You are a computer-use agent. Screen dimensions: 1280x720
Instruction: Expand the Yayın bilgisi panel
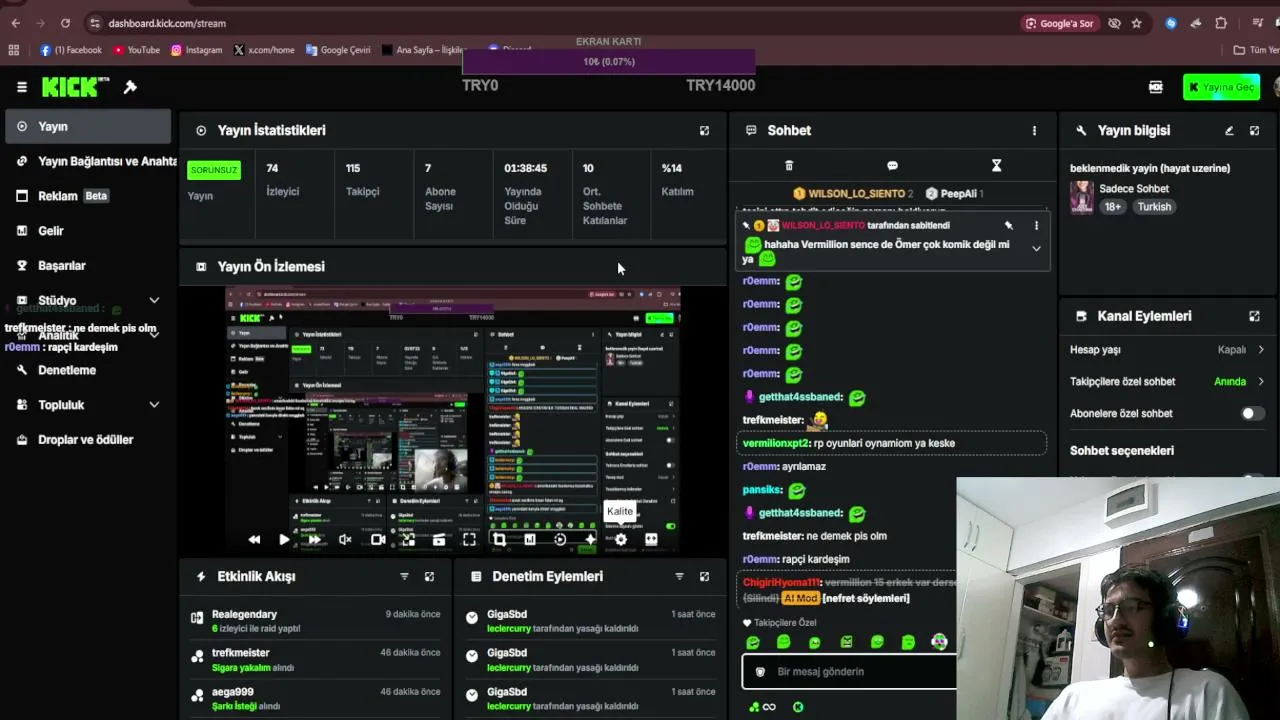coord(1255,130)
